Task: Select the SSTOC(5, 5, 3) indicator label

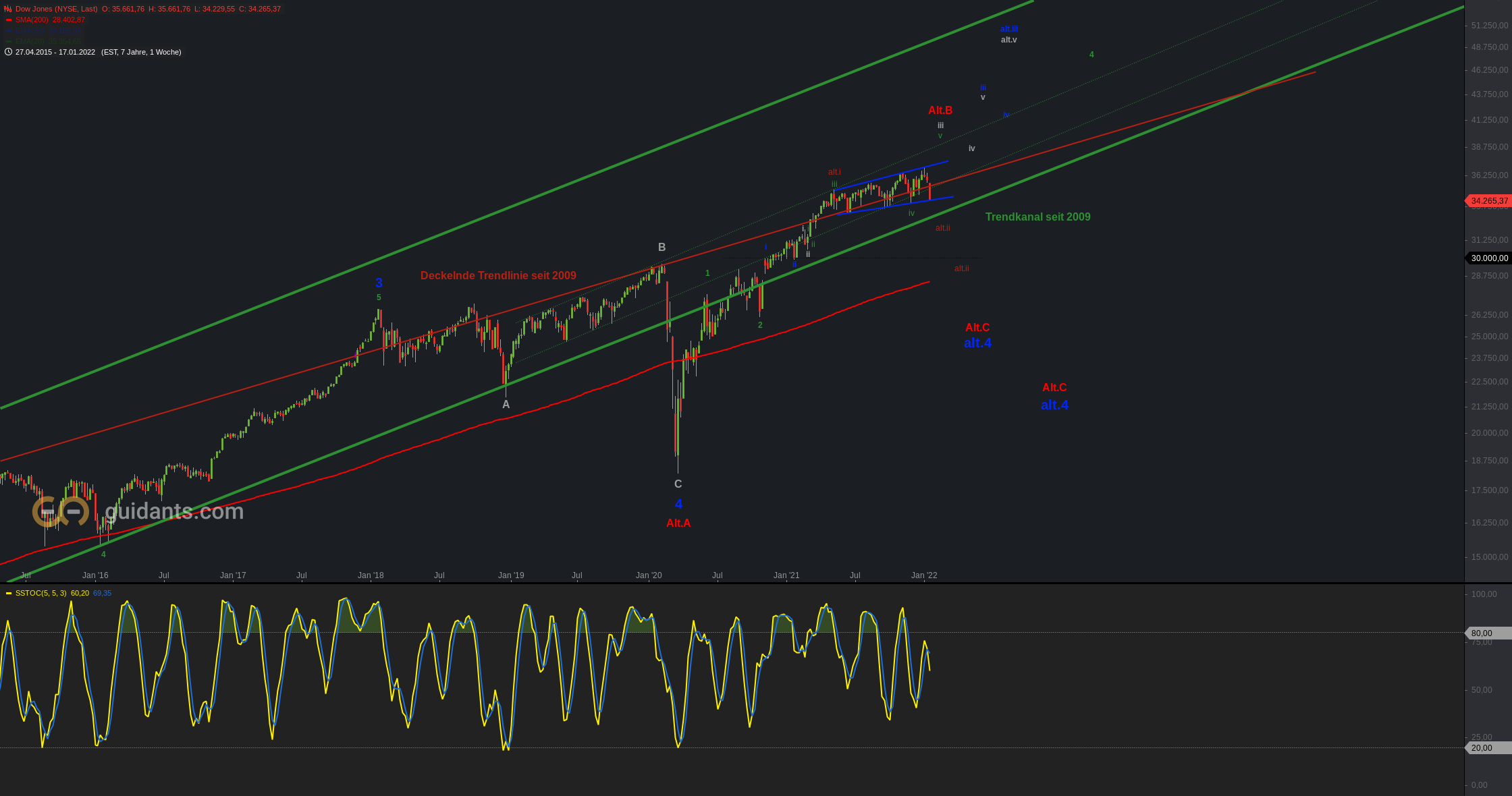Action: tap(41, 594)
